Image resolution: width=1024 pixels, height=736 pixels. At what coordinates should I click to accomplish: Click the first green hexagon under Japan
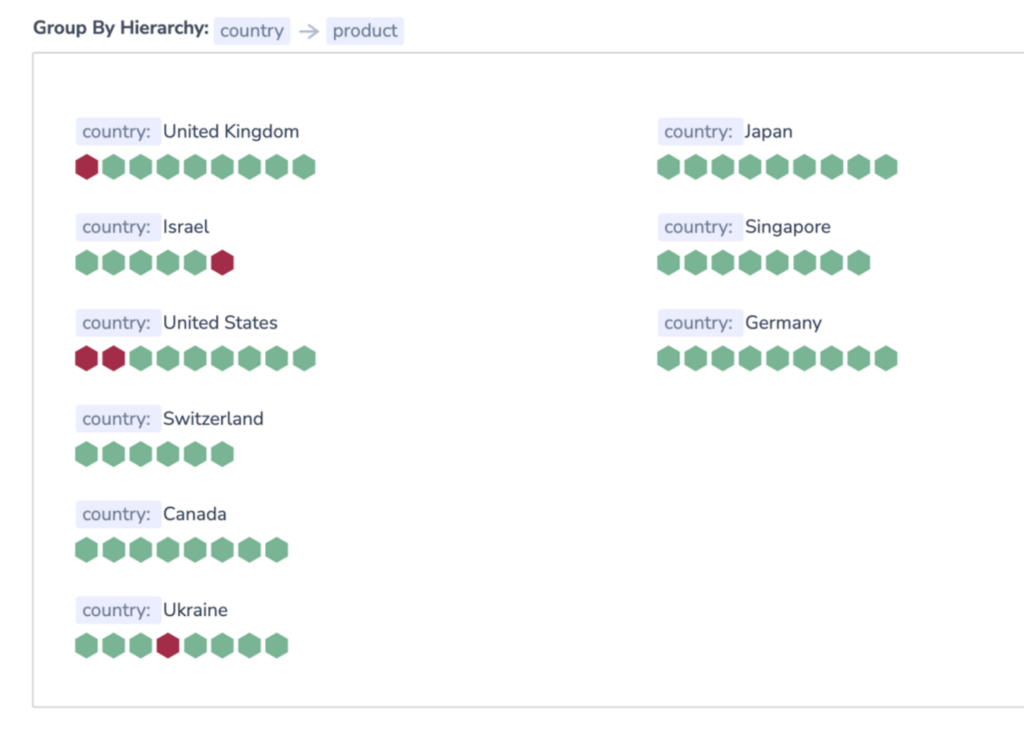pyautogui.click(x=669, y=167)
